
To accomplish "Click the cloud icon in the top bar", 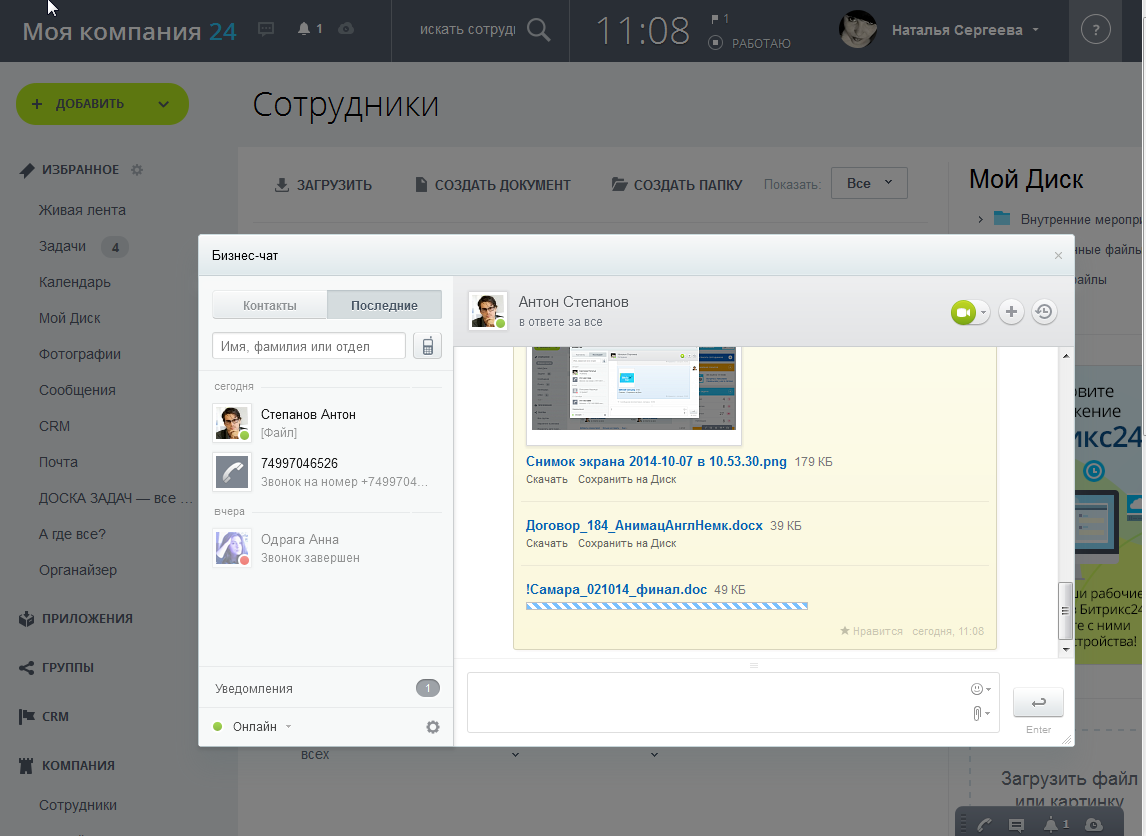I will pos(346,28).
